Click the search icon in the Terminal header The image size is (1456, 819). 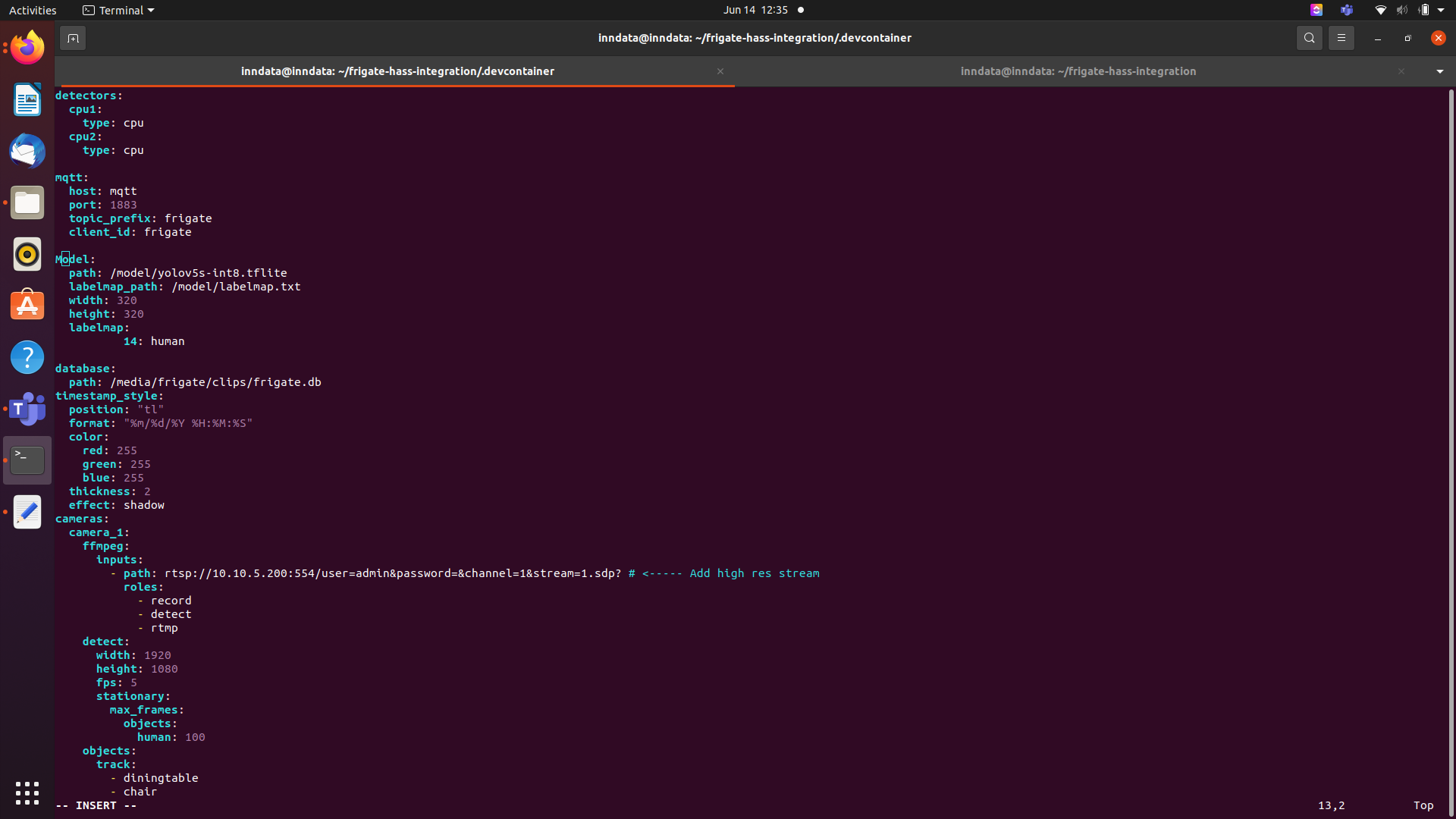[x=1309, y=37]
